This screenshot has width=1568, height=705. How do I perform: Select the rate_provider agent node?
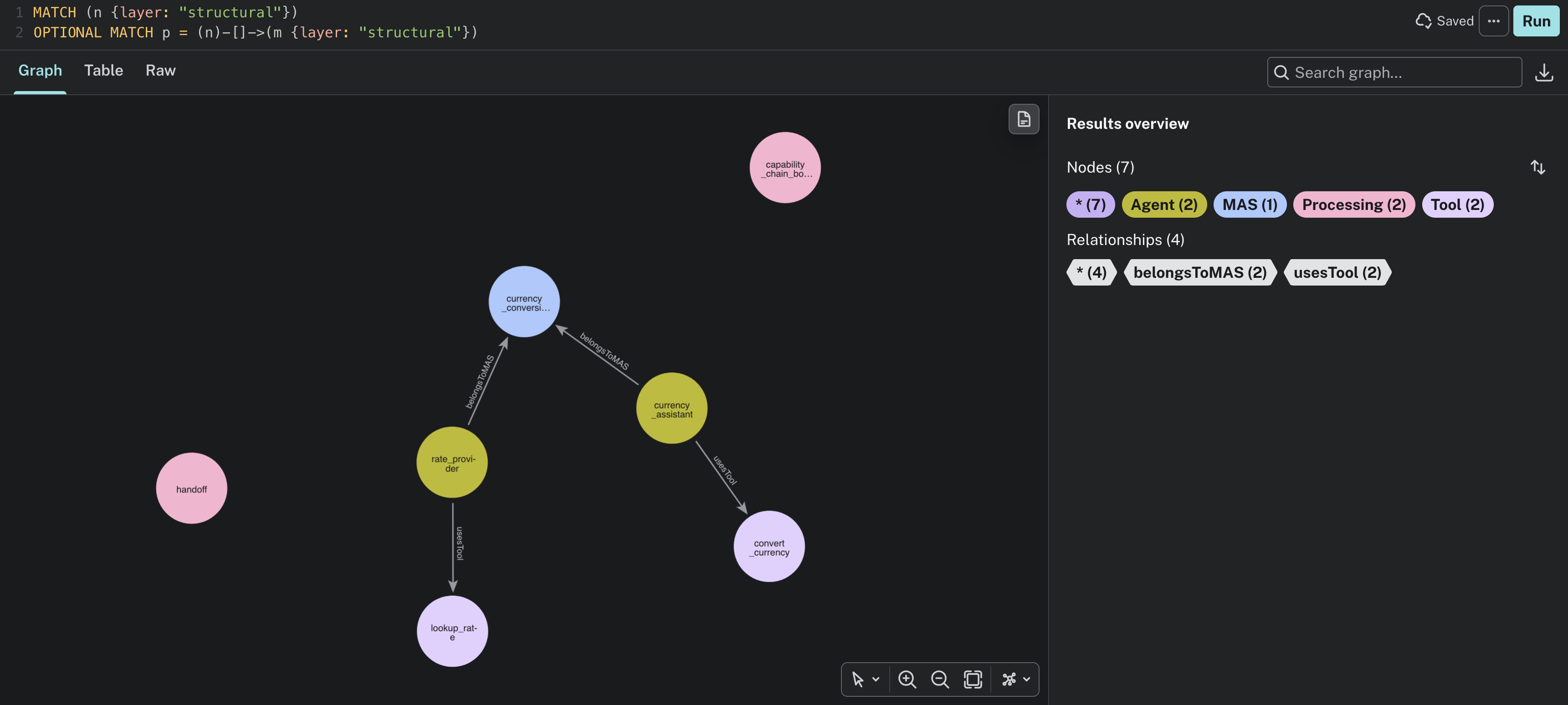pyautogui.click(x=451, y=462)
